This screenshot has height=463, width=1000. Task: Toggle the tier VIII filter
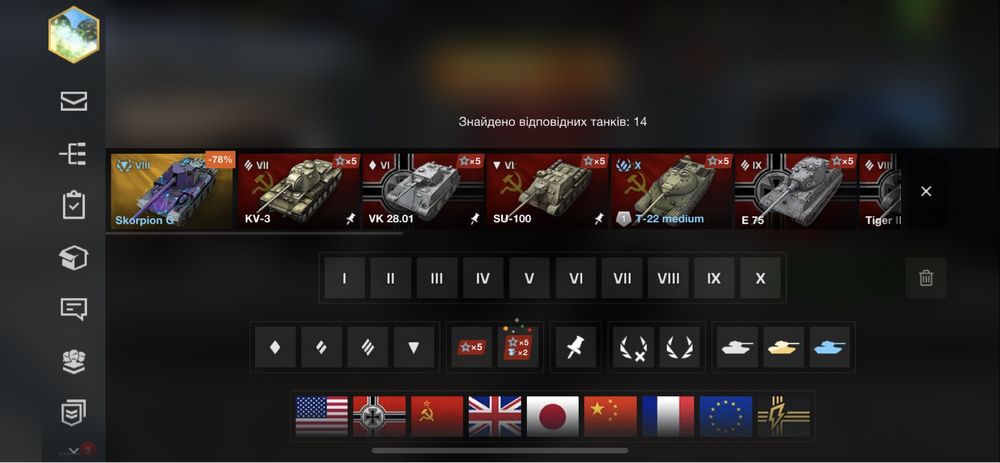click(668, 278)
